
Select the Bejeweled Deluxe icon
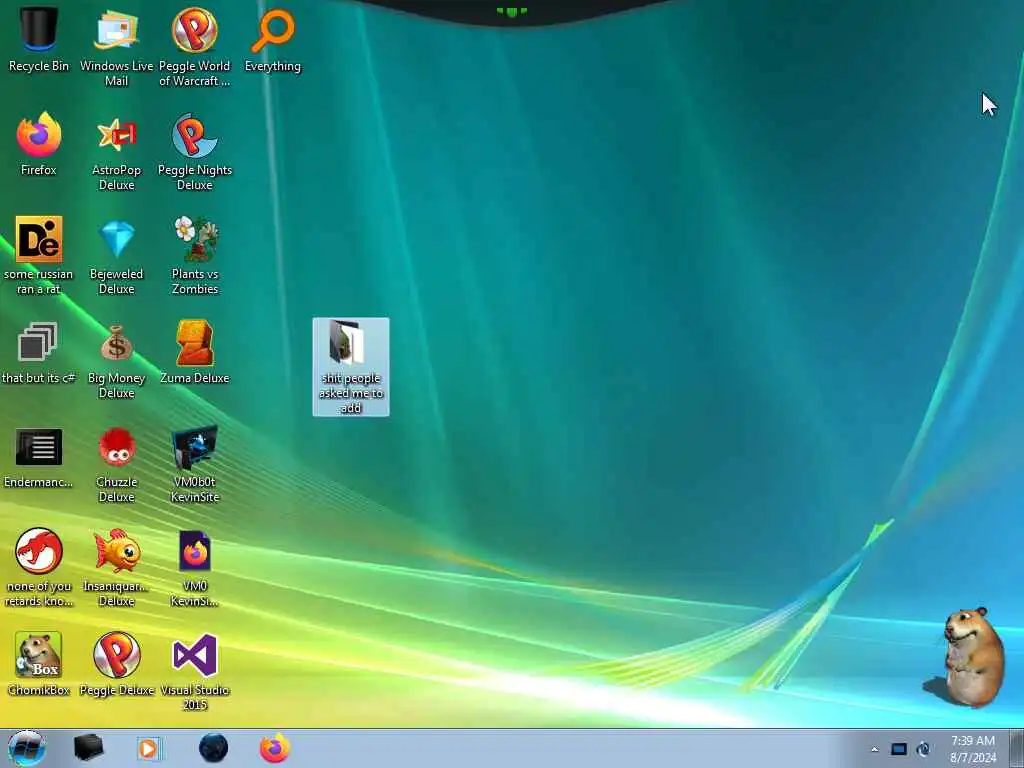tap(116, 255)
